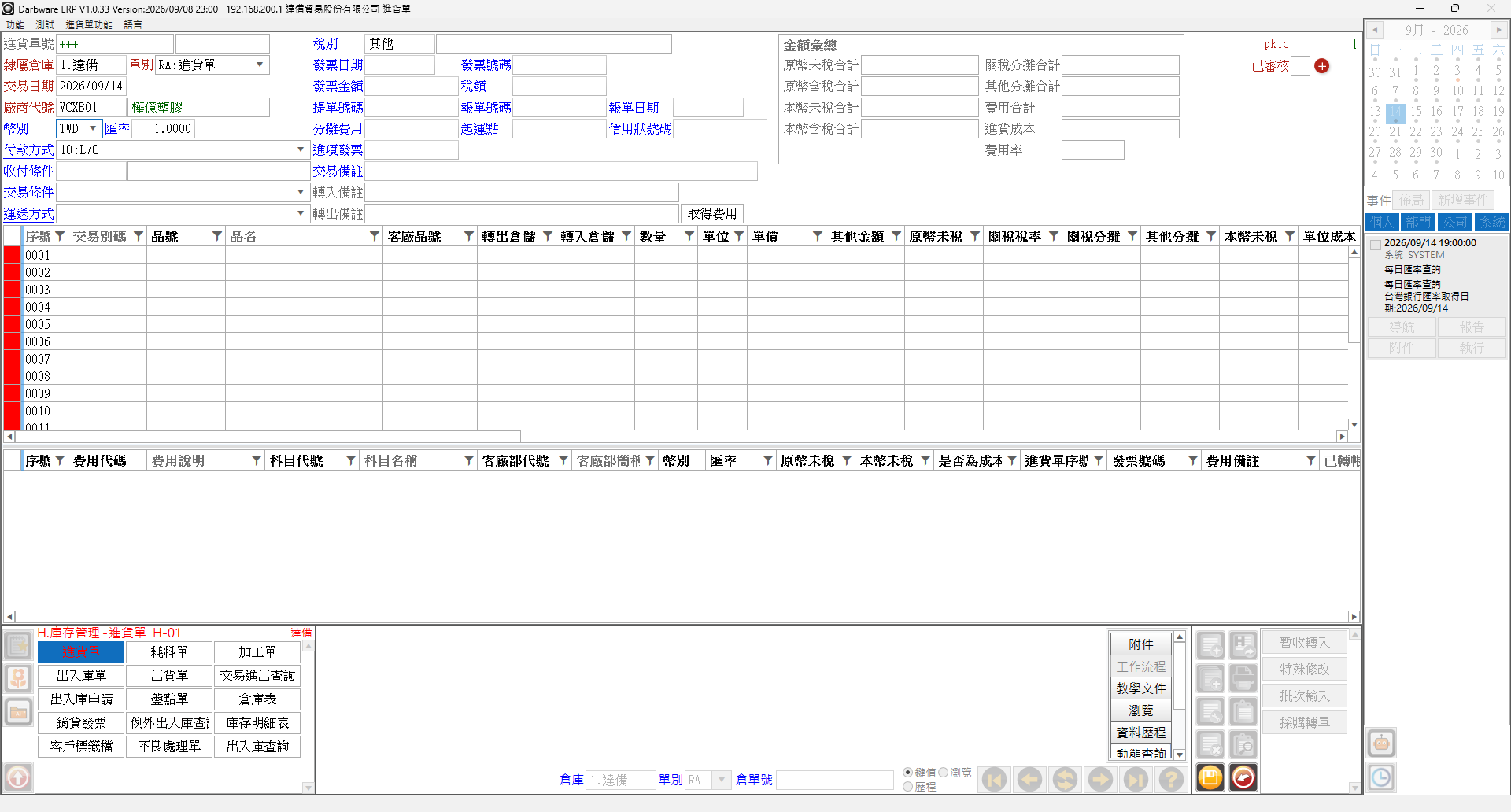The image size is (1511, 812).
Task: Click the clipboard search icon
Action: click(1243, 744)
